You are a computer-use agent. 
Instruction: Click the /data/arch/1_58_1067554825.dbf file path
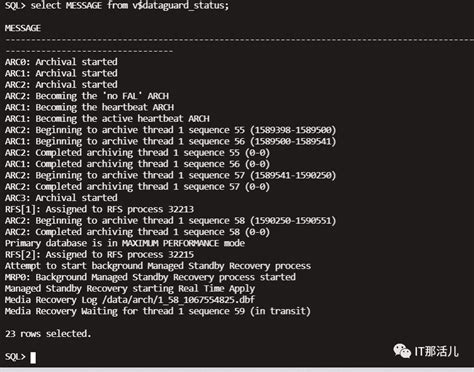[178, 300]
